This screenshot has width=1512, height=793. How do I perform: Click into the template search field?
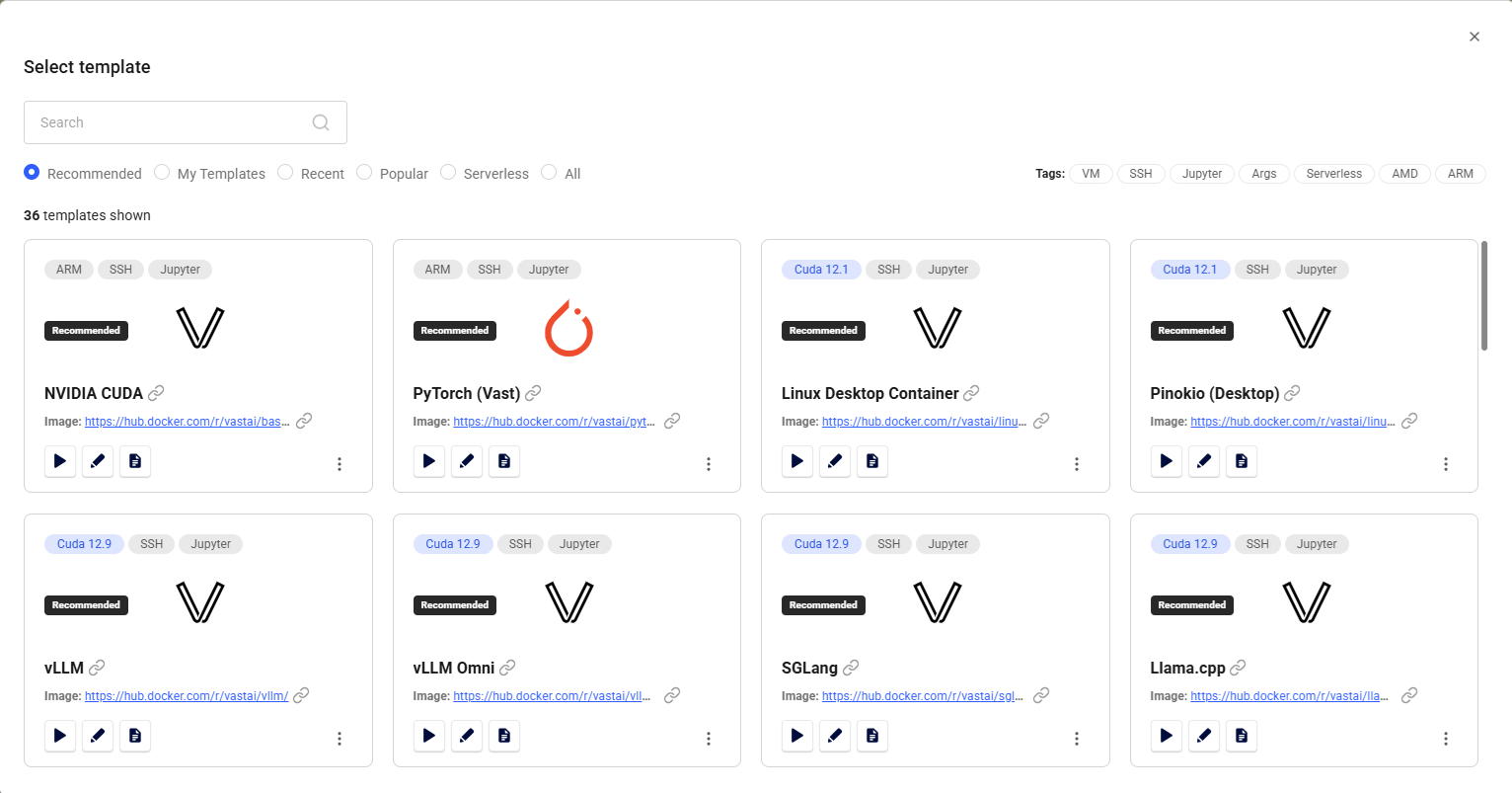(168, 121)
